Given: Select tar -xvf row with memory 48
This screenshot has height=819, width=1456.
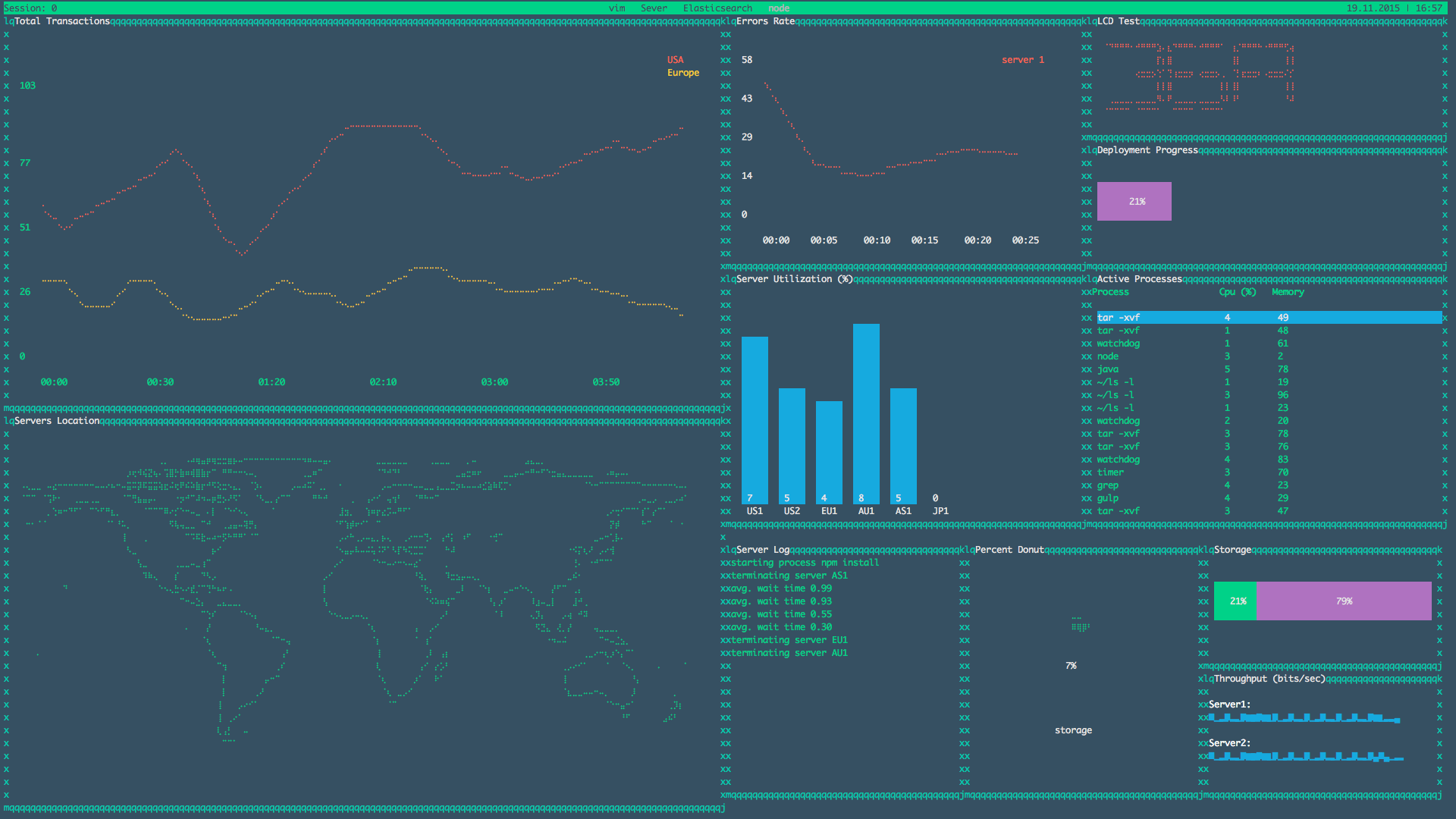Looking at the screenshot, I should coord(1269,331).
